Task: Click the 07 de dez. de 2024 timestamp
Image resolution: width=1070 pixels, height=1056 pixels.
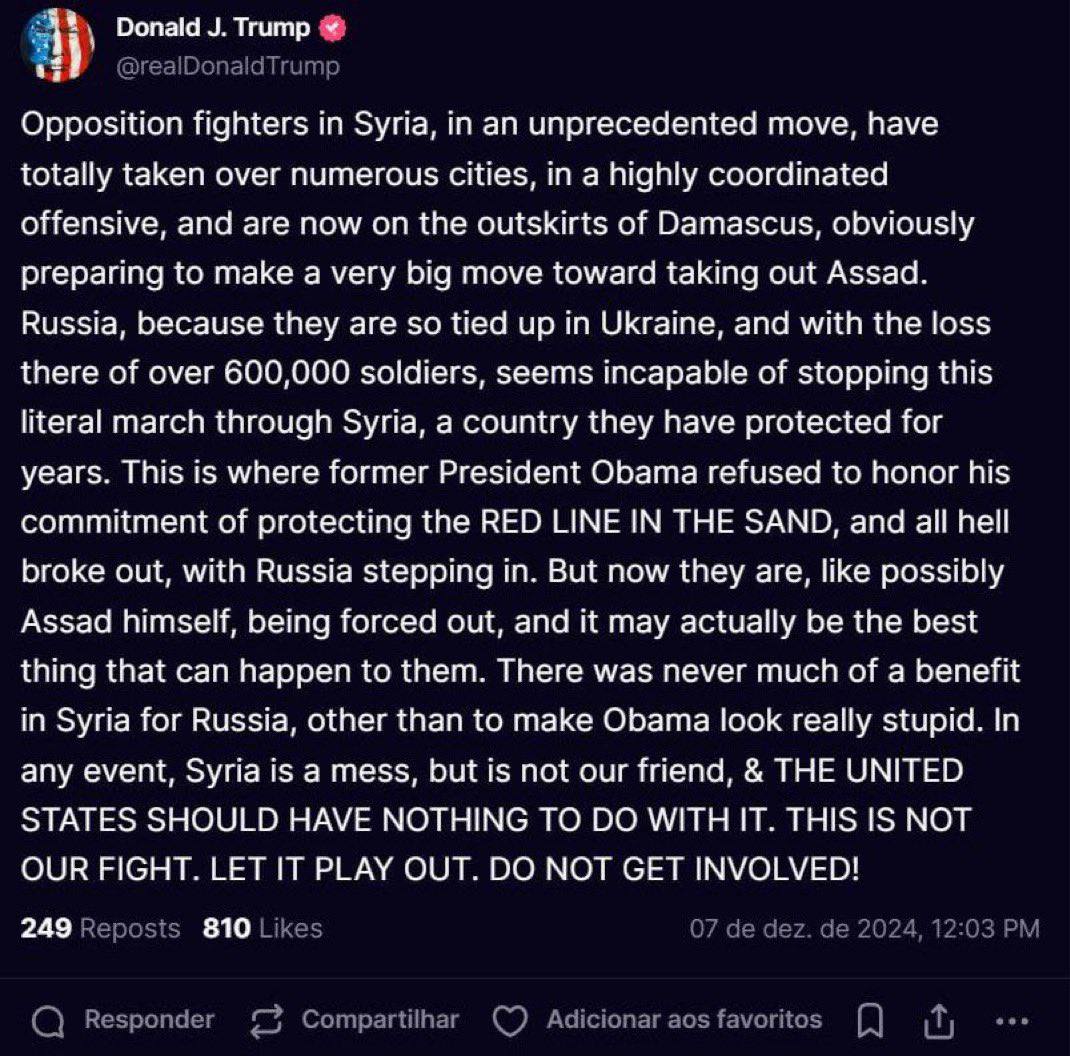Action: pyautogui.click(x=864, y=928)
